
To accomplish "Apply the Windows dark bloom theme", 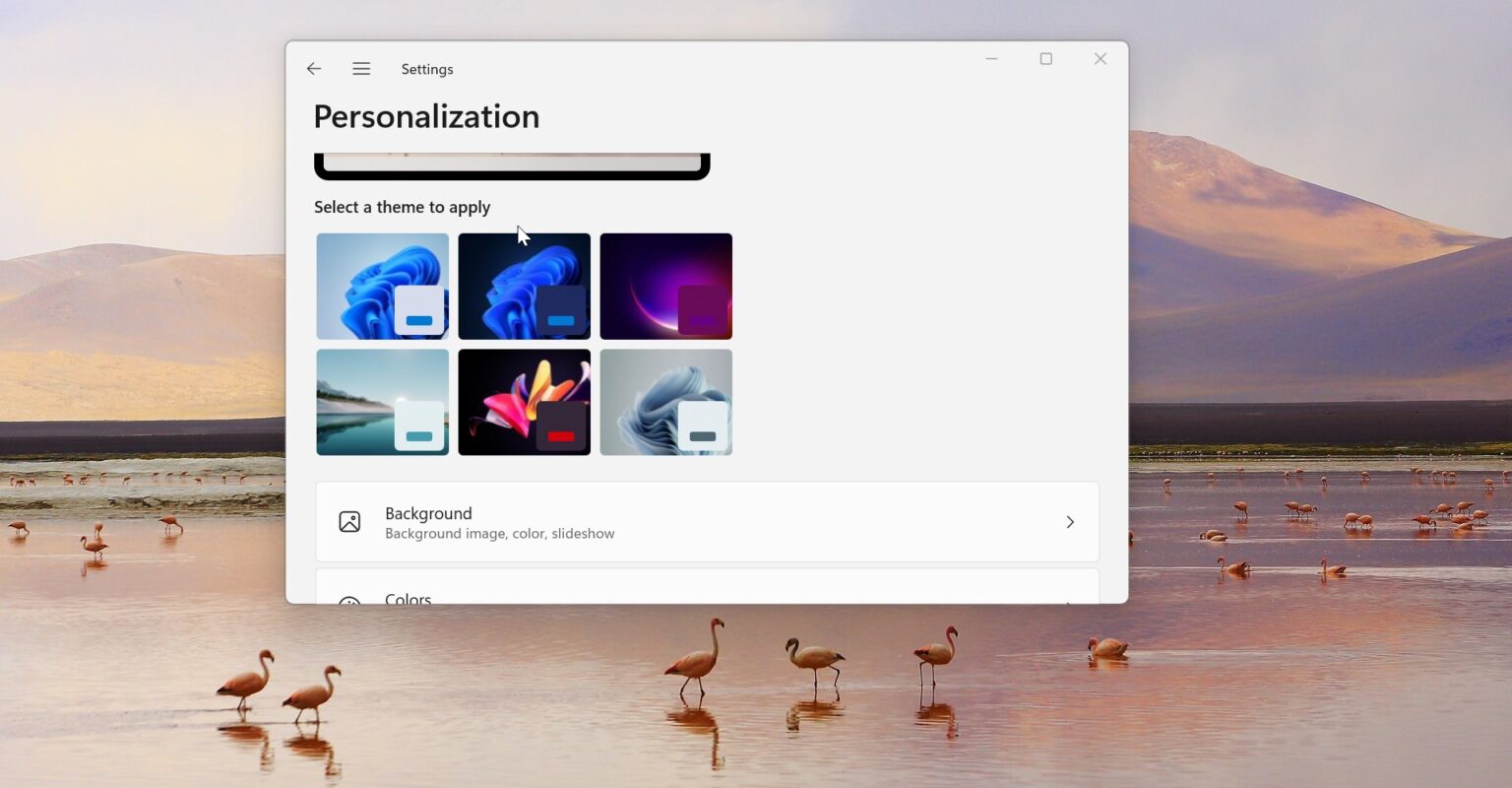I will tap(524, 286).
